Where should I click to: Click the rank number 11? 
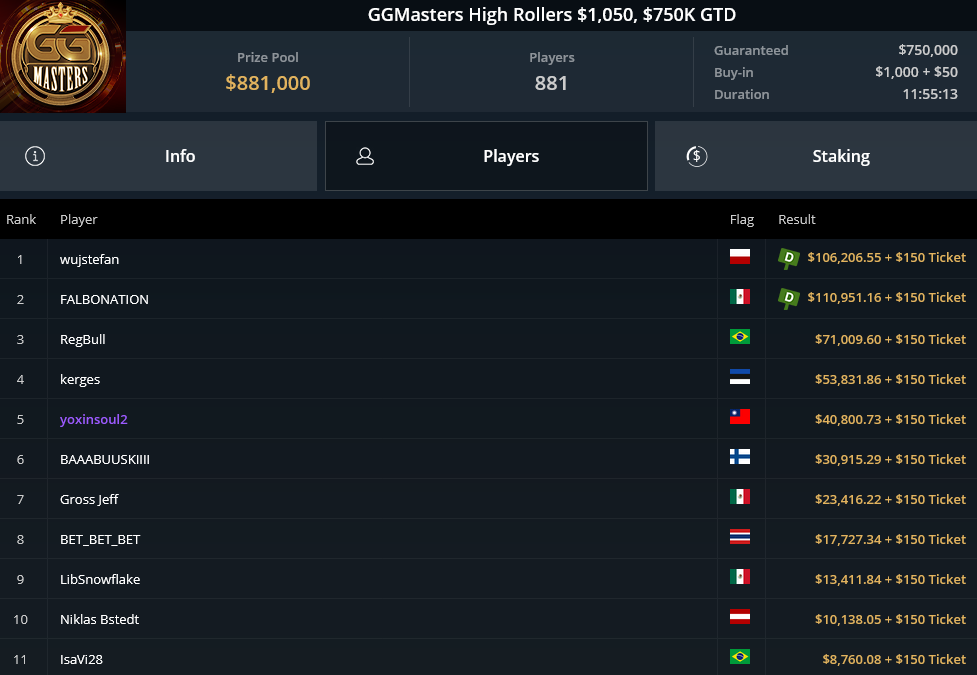pyautogui.click(x=21, y=659)
